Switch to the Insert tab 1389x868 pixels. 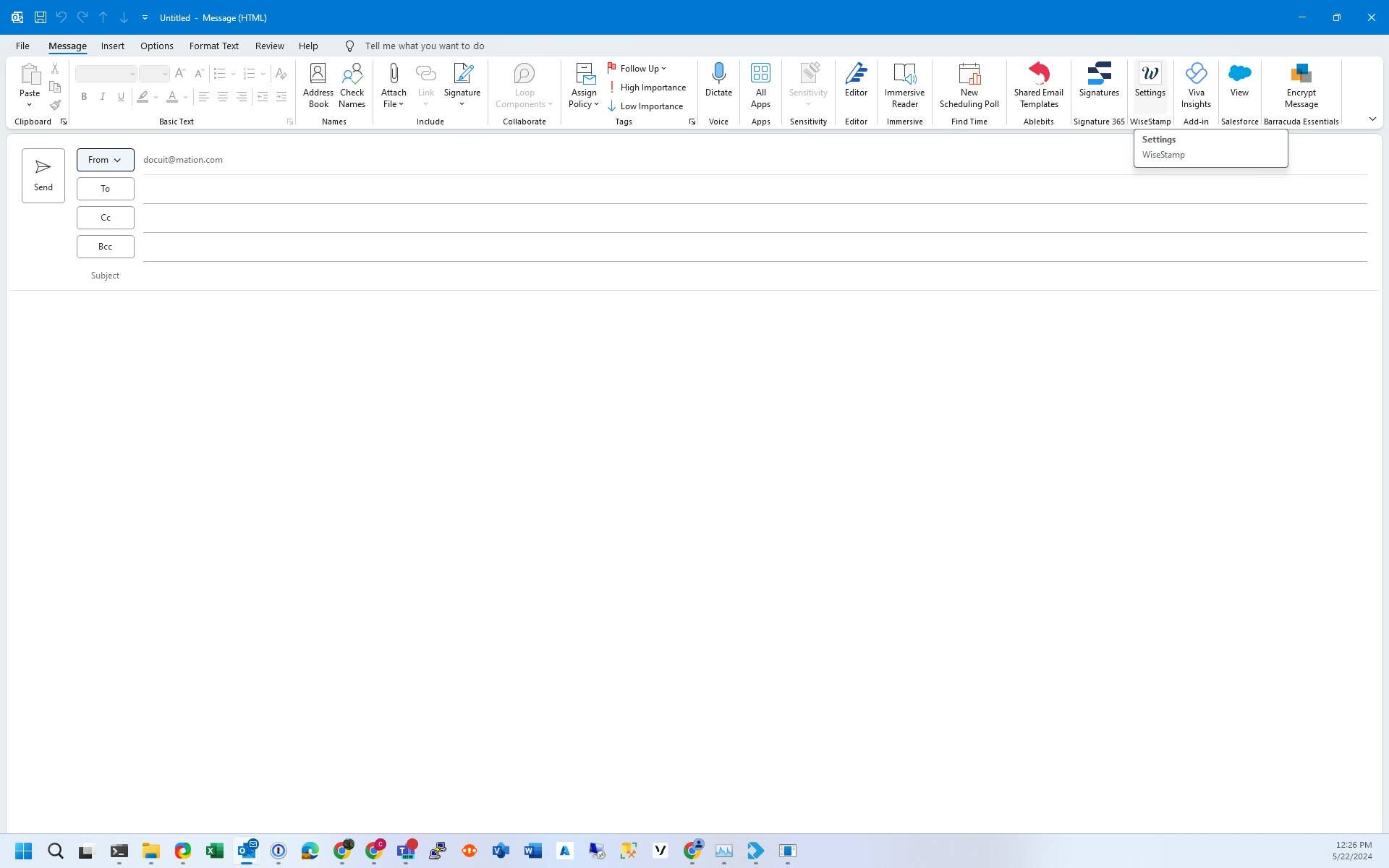click(112, 46)
